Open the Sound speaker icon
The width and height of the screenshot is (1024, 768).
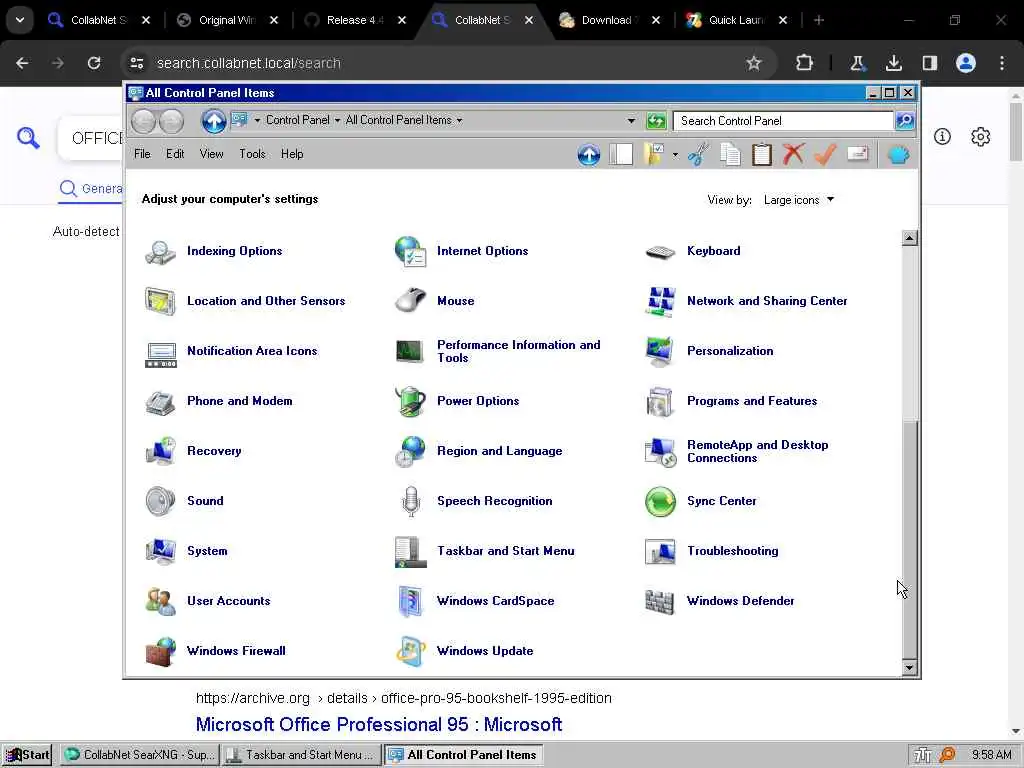click(160, 502)
